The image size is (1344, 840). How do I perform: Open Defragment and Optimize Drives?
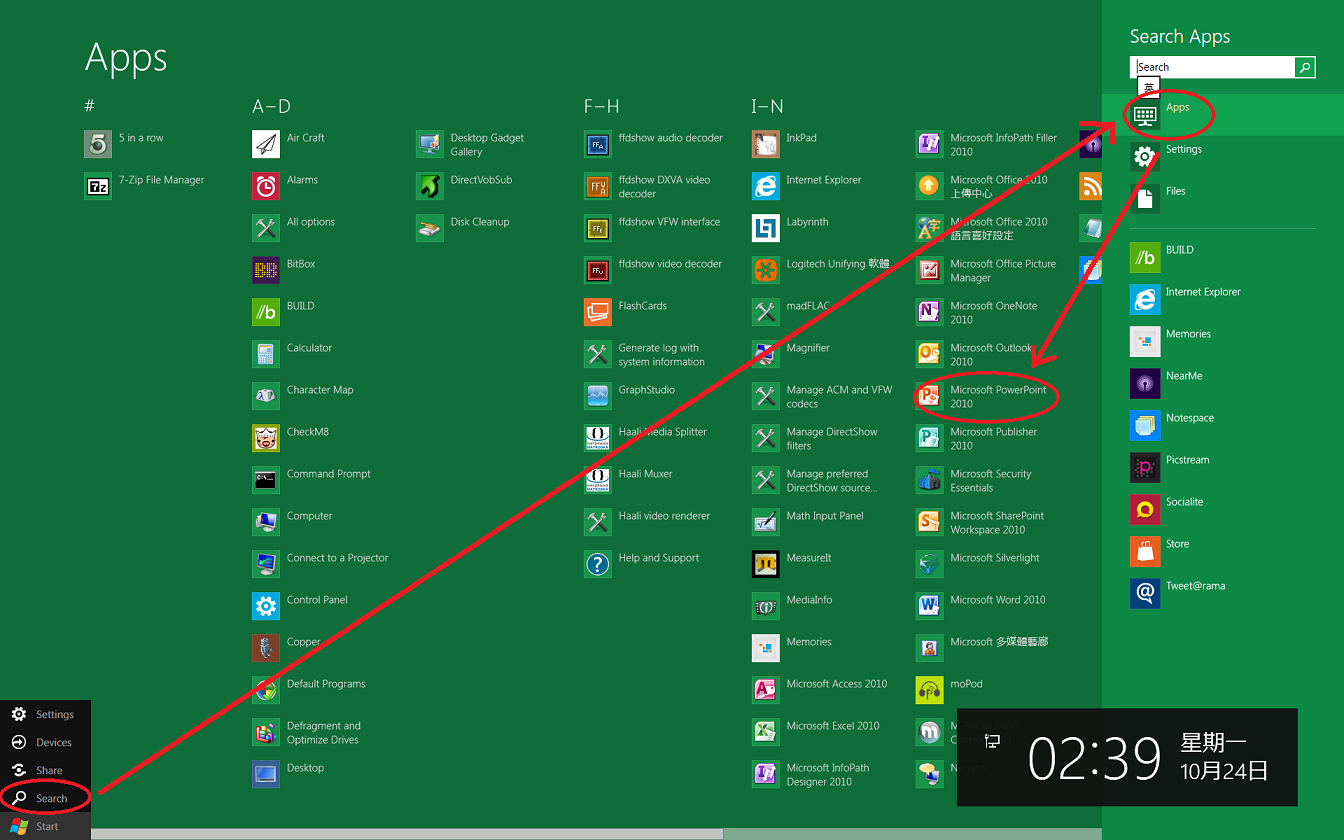coord(306,732)
